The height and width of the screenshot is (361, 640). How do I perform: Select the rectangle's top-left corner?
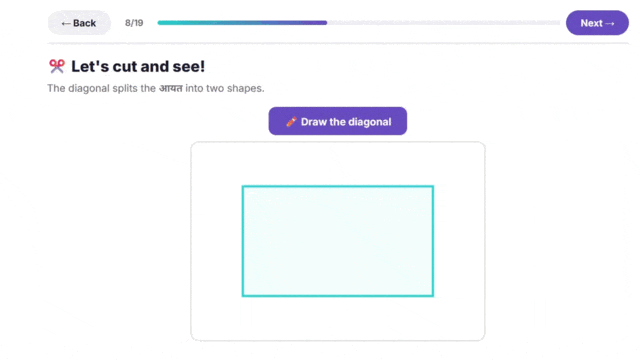click(243, 187)
